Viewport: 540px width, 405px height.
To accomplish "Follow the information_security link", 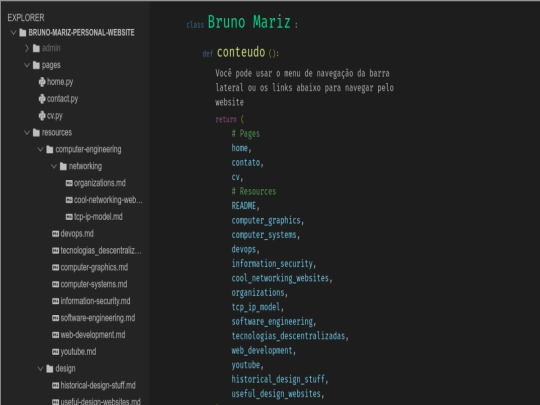I will click(x=272, y=264).
